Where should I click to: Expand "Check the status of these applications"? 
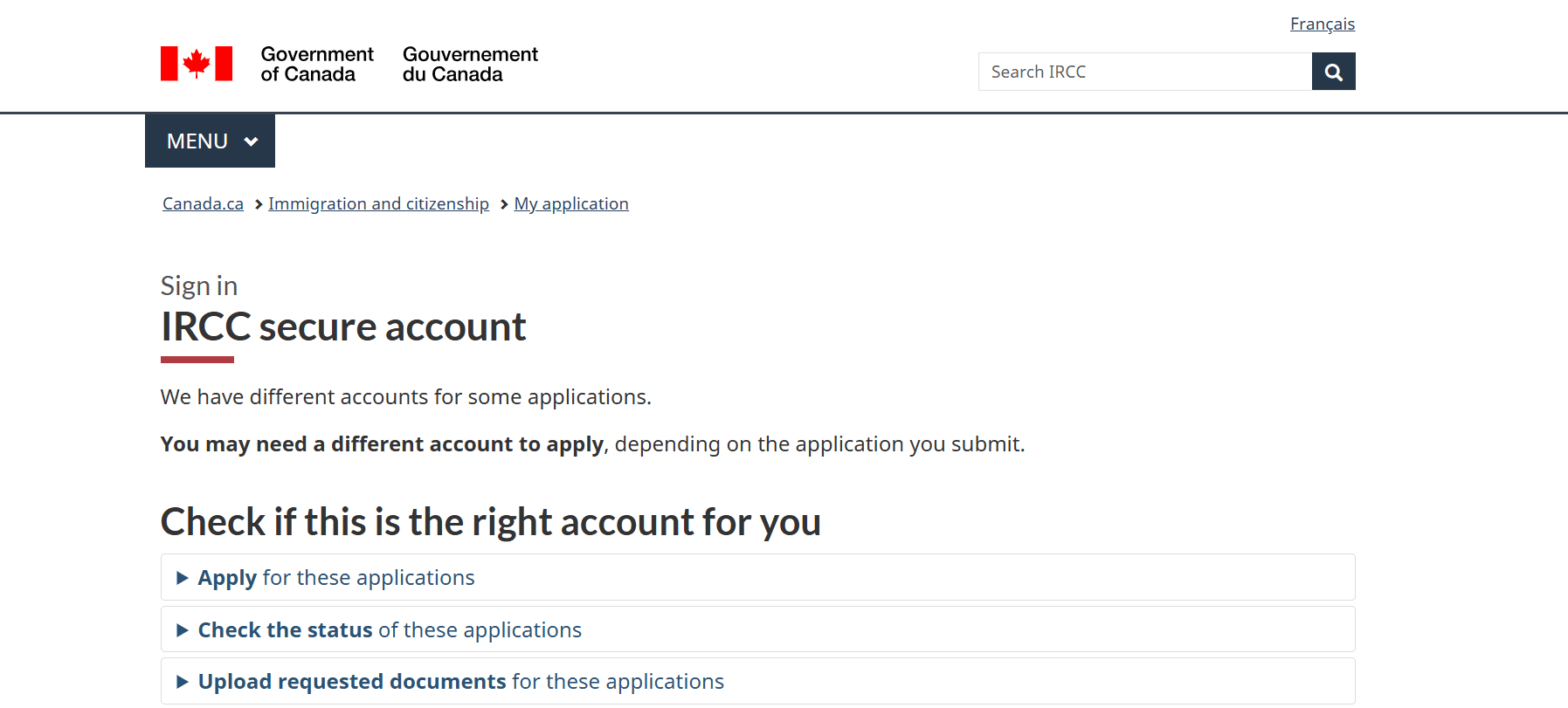pyautogui.click(x=390, y=630)
